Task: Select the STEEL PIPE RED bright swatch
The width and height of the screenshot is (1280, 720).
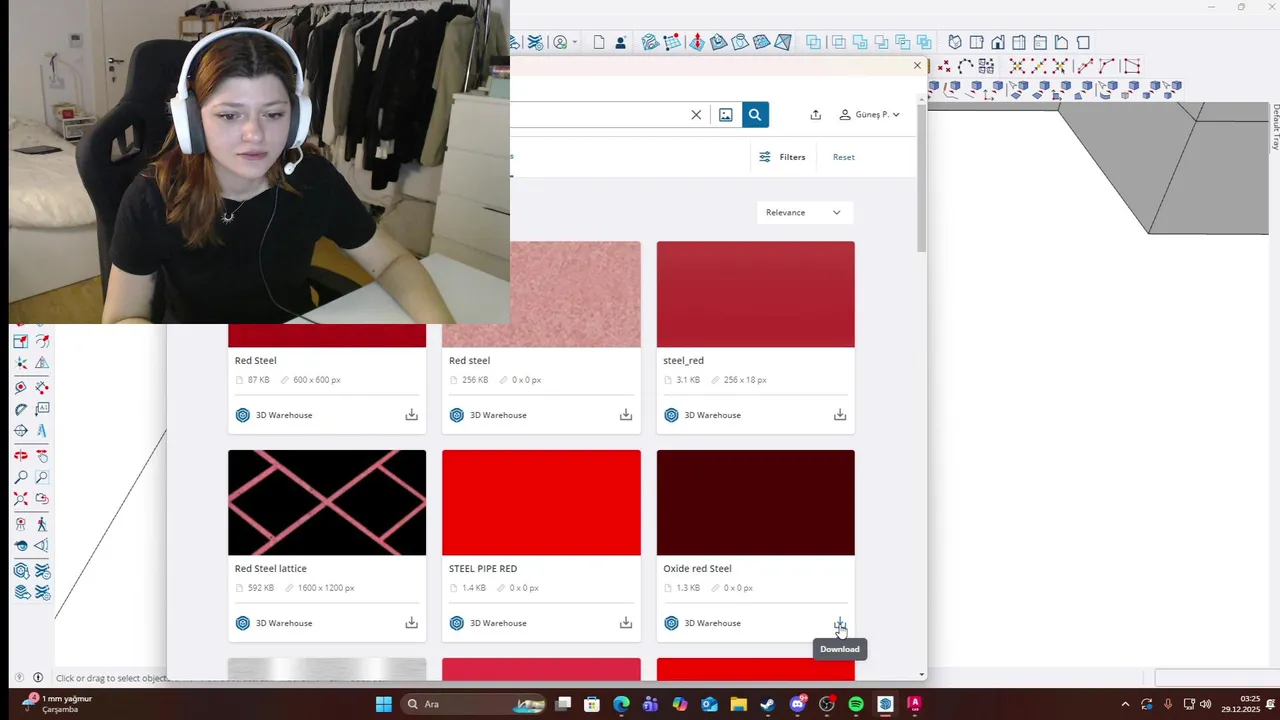Action: 541,502
